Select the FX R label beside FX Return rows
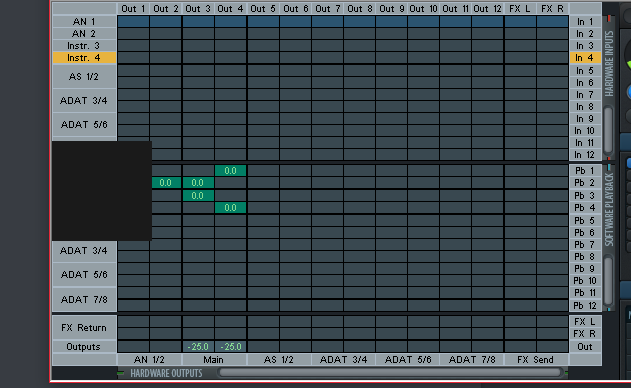 pos(585,334)
